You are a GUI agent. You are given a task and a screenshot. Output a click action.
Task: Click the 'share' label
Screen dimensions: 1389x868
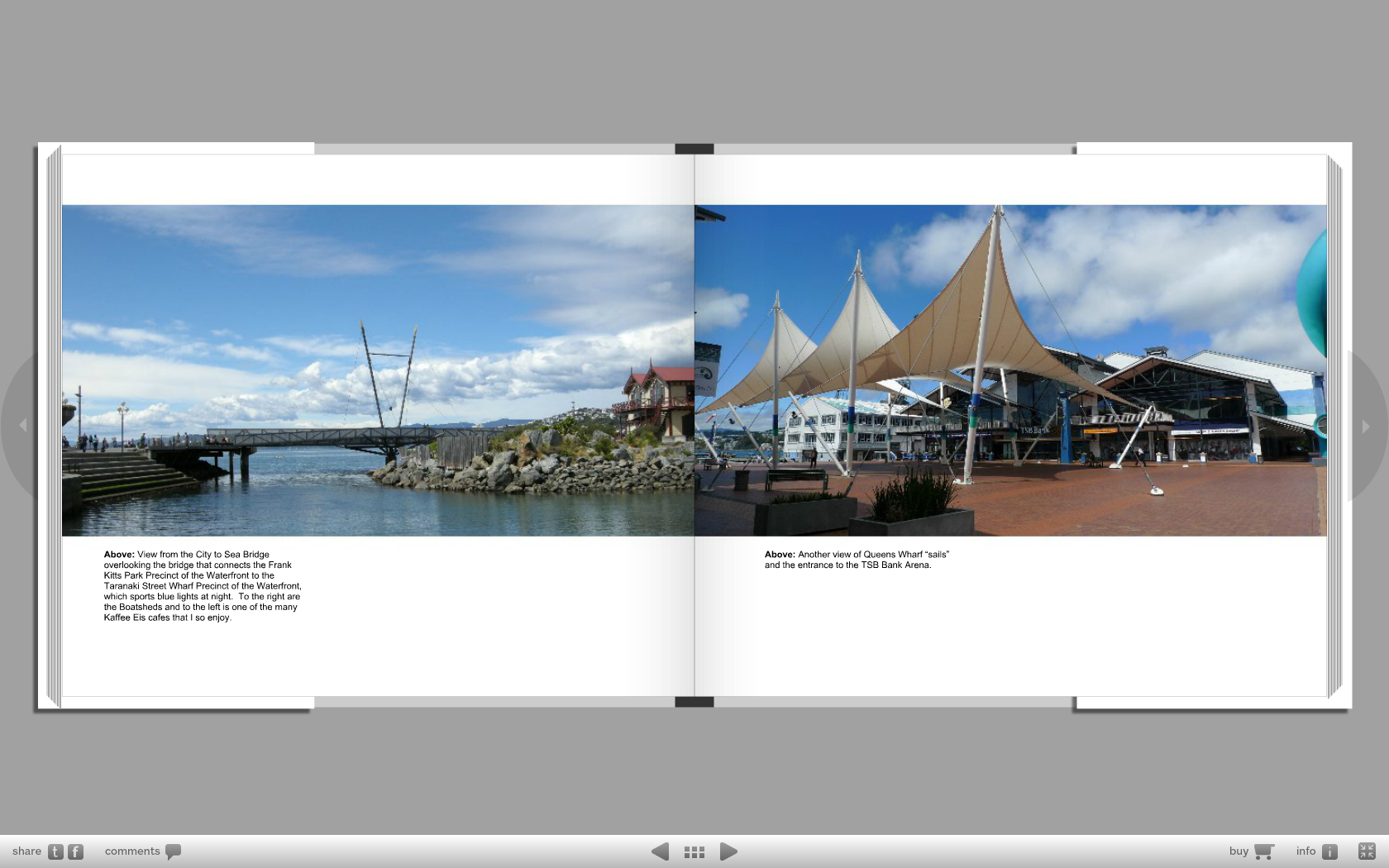(26, 851)
